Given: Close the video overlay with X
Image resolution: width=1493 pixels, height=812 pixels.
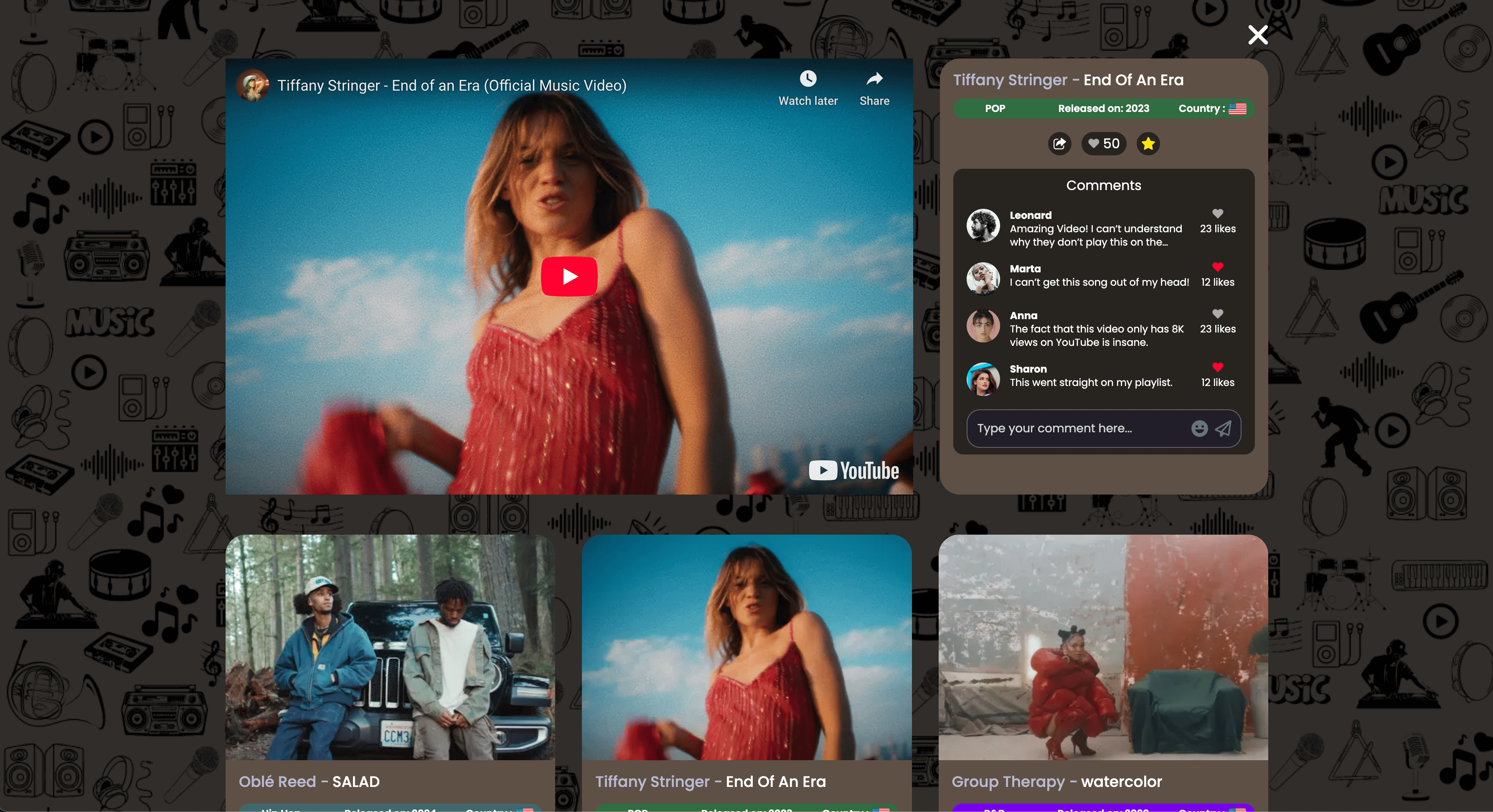Looking at the screenshot, I should click(x=1258, y=35).
